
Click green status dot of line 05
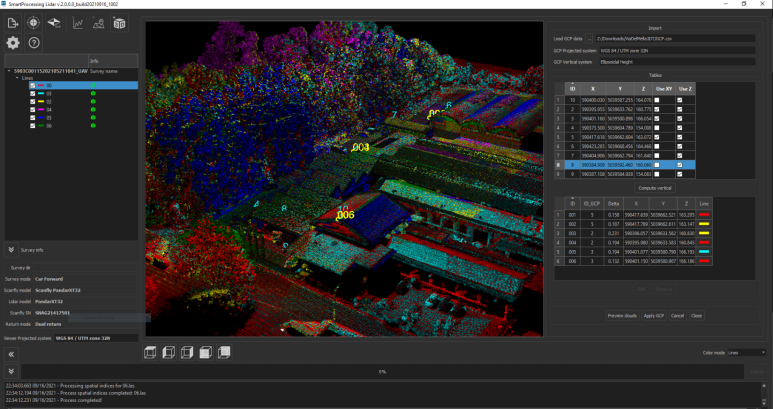point(93,118)
